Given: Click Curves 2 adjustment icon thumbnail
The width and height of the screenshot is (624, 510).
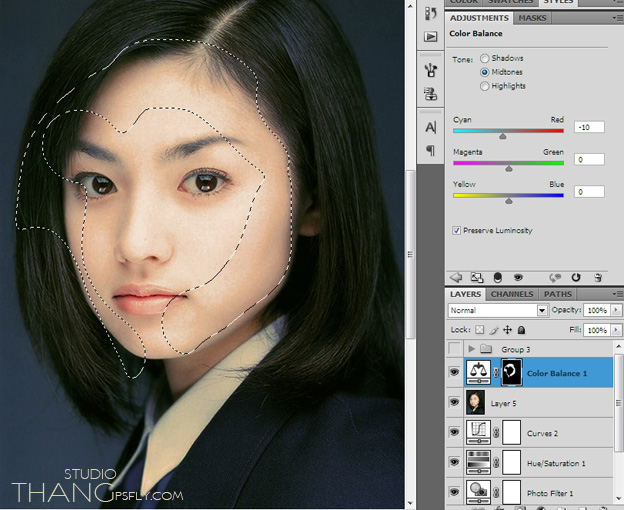Looking at the screenshot, I should [x=478, y=432].
